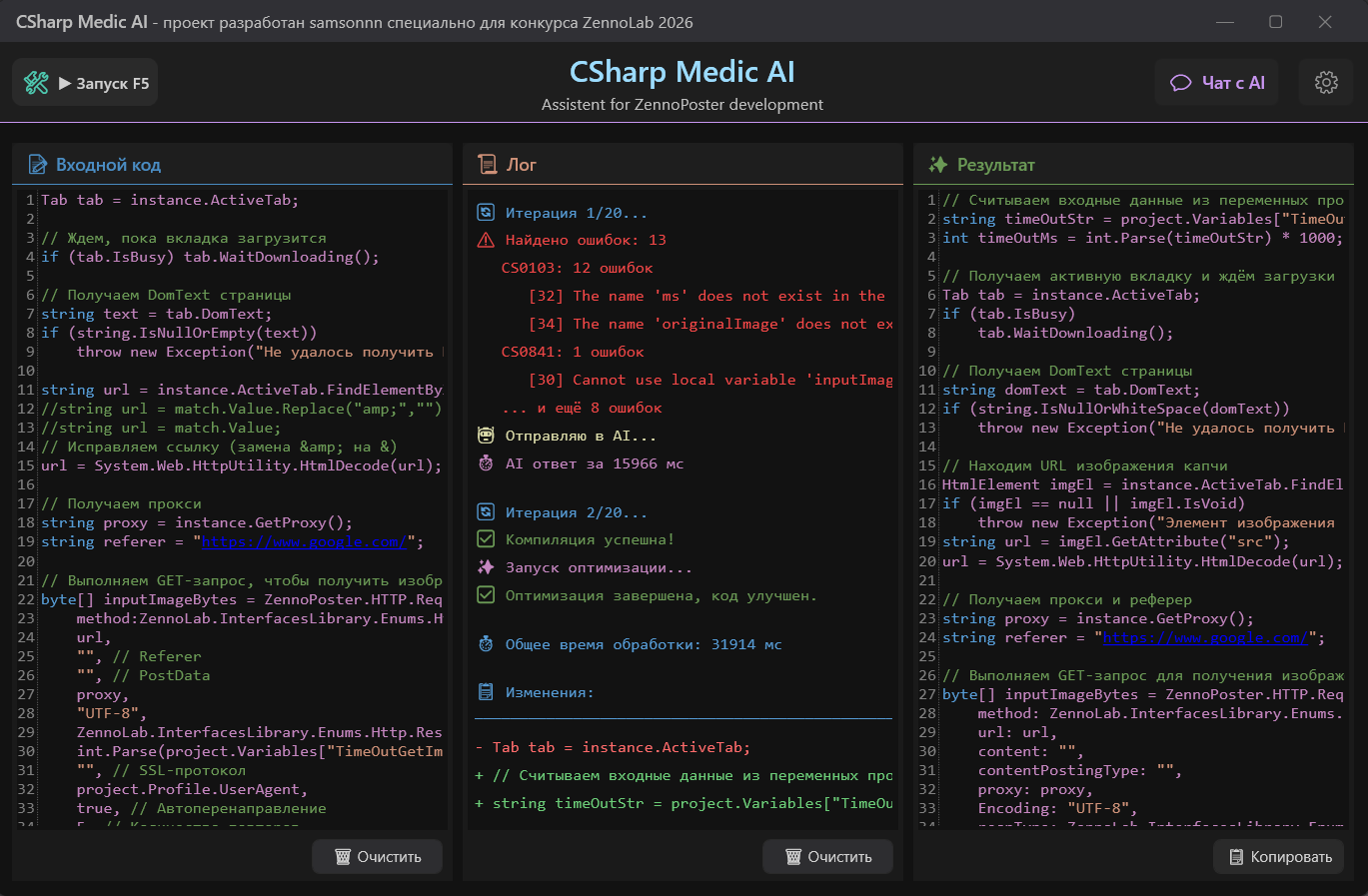
Task: Click the red warning triangle icon in the log
Action: point(486,240)
